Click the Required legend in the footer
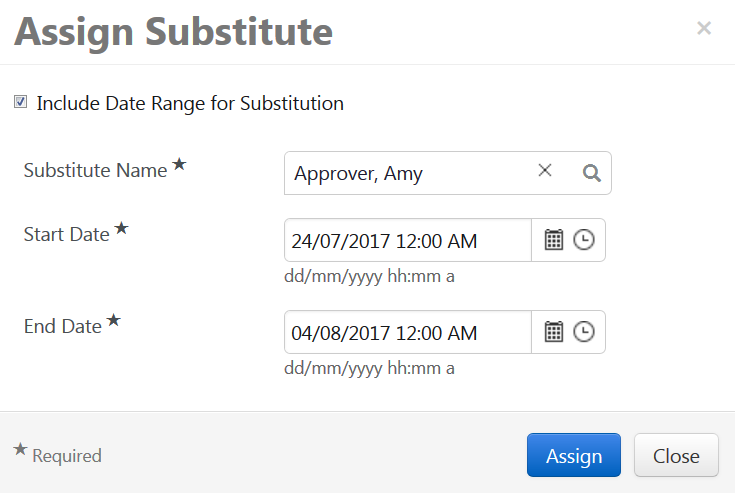Image resolution: width=735 pixels, height=493 pixels. pos(66,456)
